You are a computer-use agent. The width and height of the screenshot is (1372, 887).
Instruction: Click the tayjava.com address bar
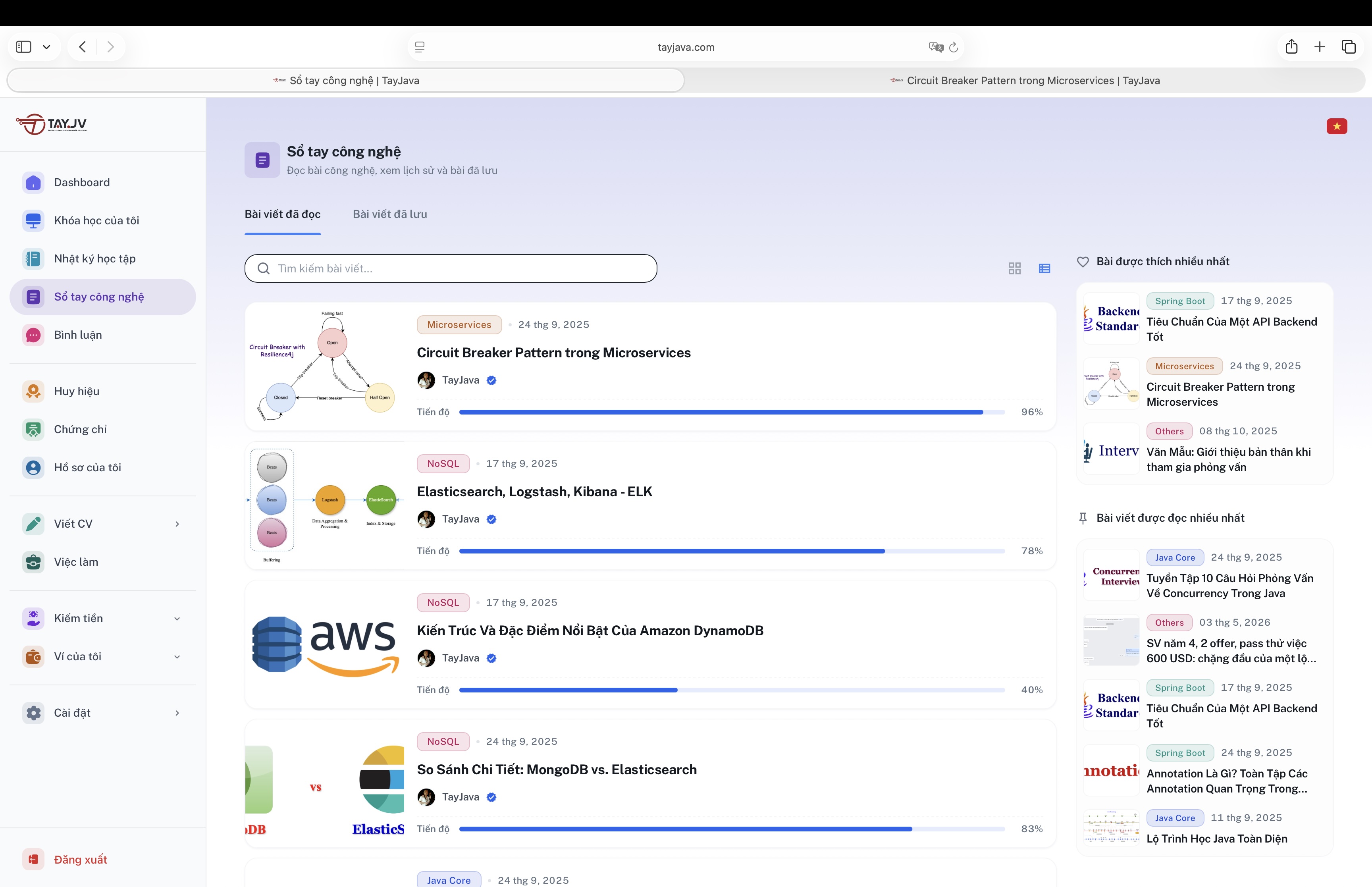(686, 47)
